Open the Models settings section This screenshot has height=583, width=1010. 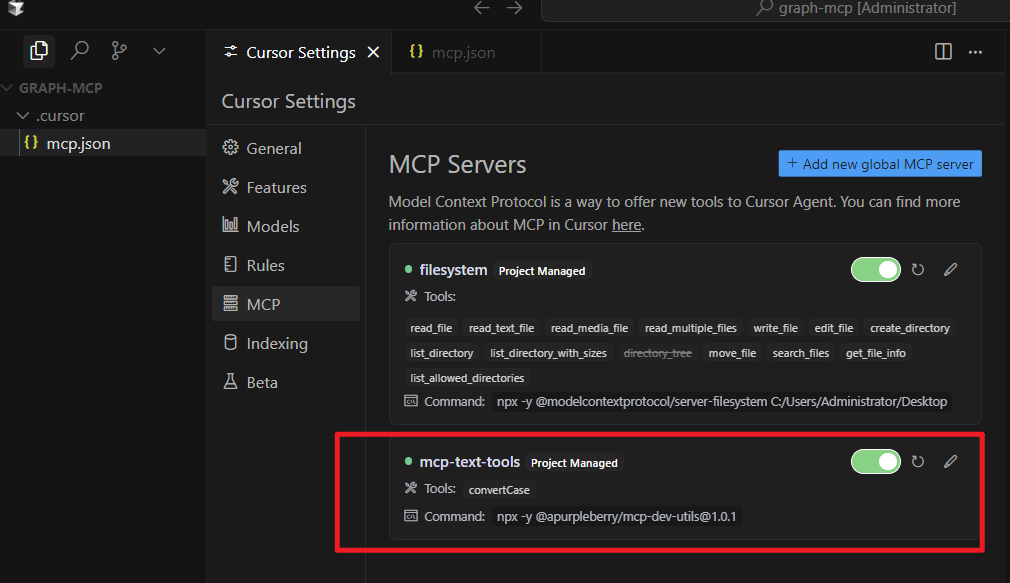[x=285, y=226]
